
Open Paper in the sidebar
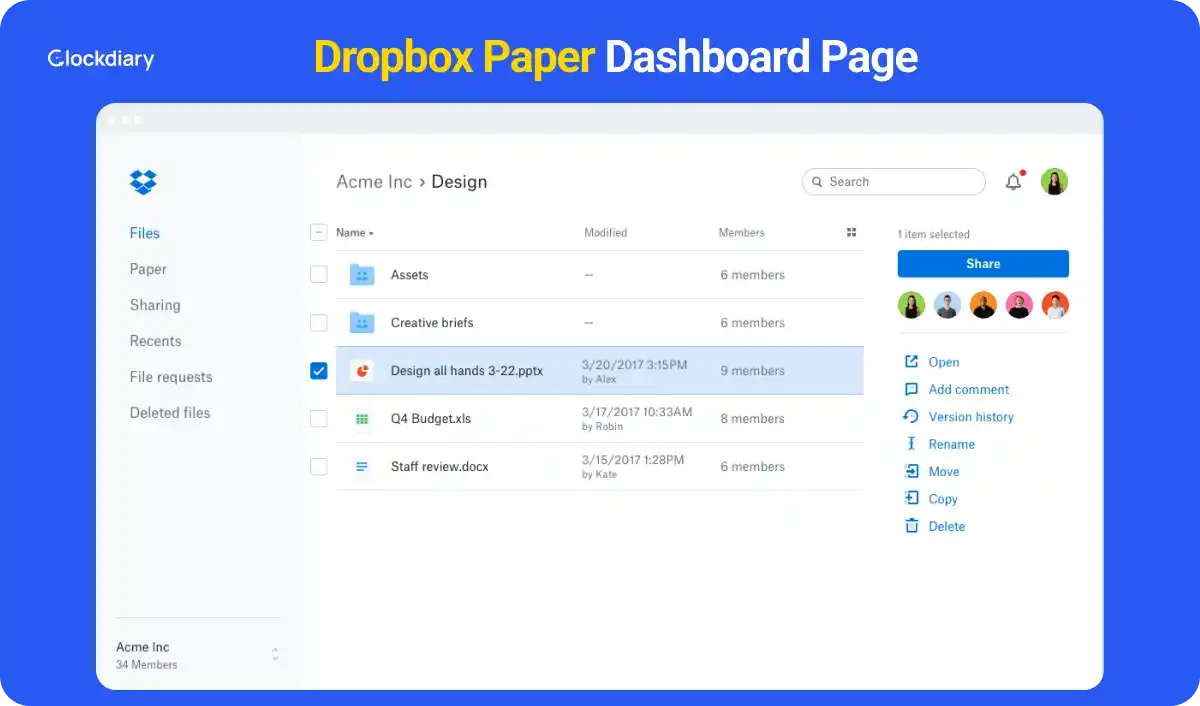point(148,269)
